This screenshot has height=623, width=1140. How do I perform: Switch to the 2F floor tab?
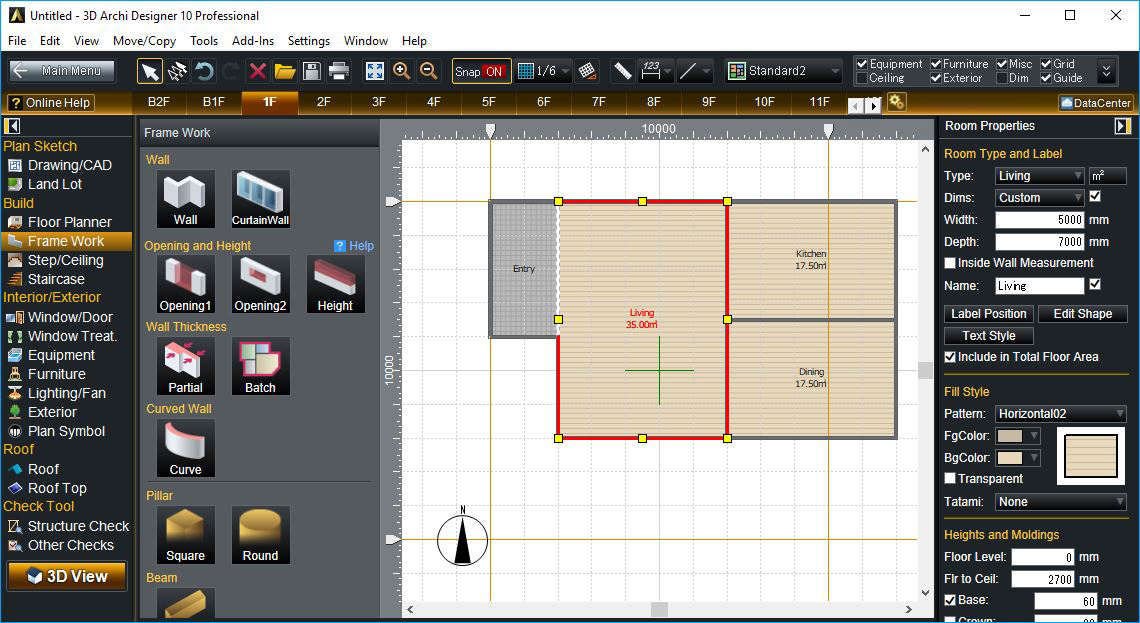pyautogui.click(x=323, y=102)
